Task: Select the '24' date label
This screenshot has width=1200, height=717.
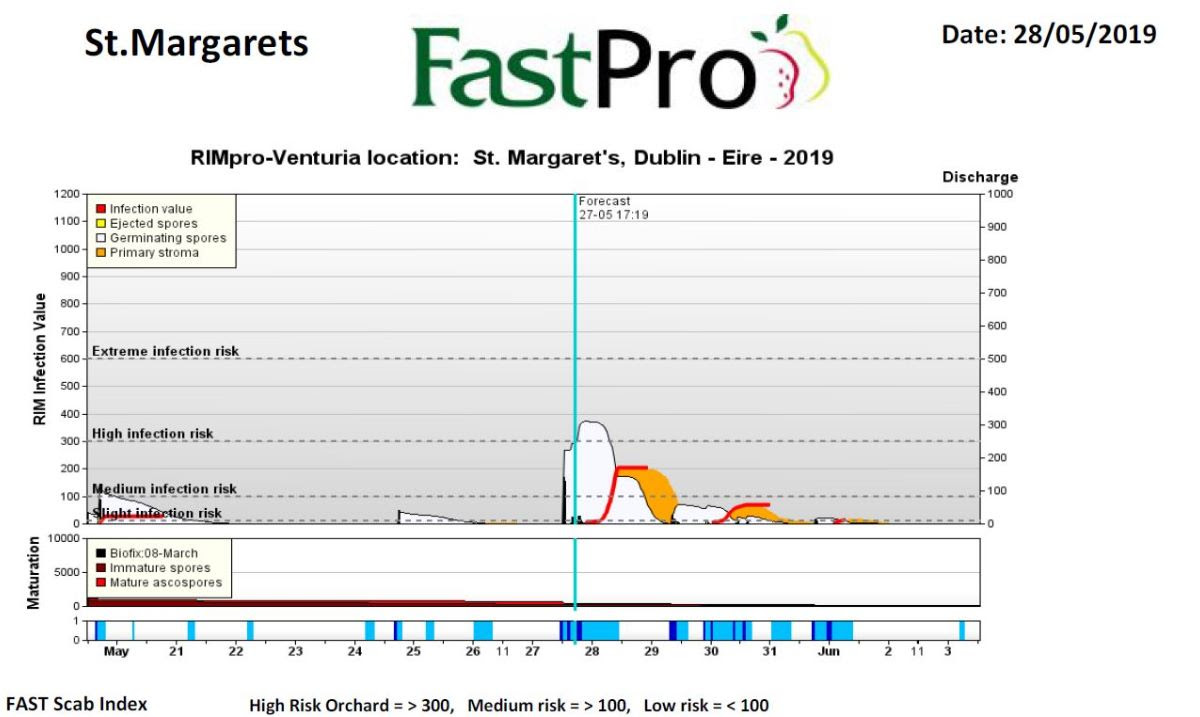Action: pyautogui.click(x=355, y=652)
